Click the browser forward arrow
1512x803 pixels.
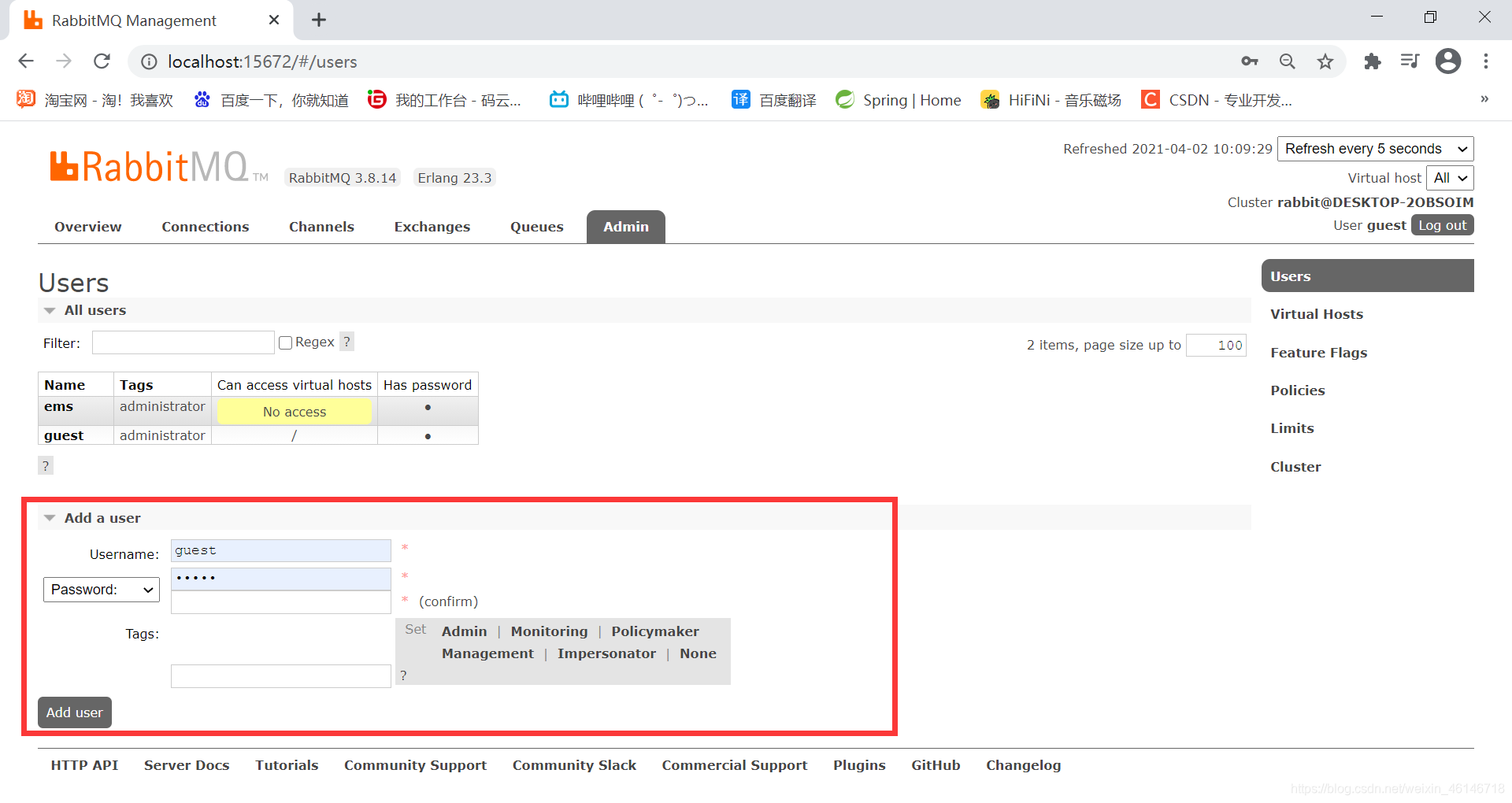[64, 61]
